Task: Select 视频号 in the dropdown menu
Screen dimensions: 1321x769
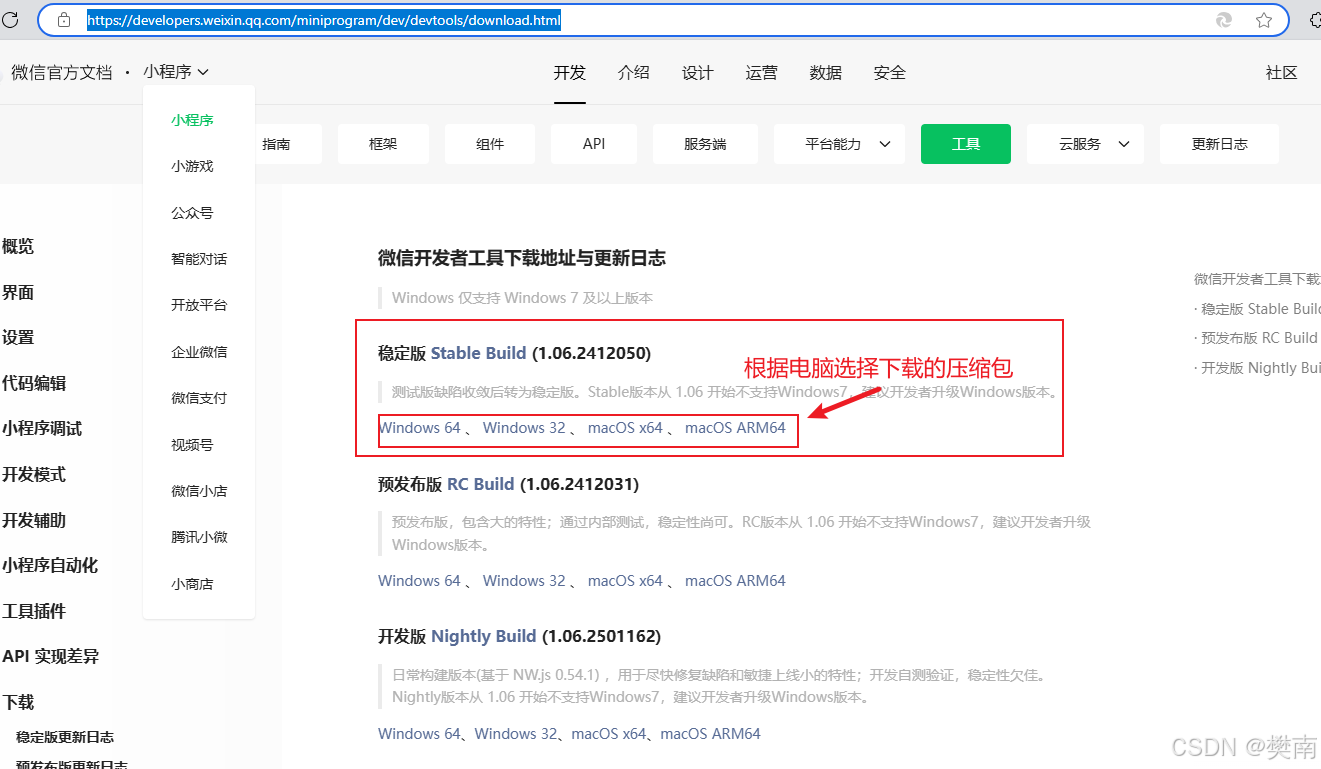Action: (x=193, y=445)
